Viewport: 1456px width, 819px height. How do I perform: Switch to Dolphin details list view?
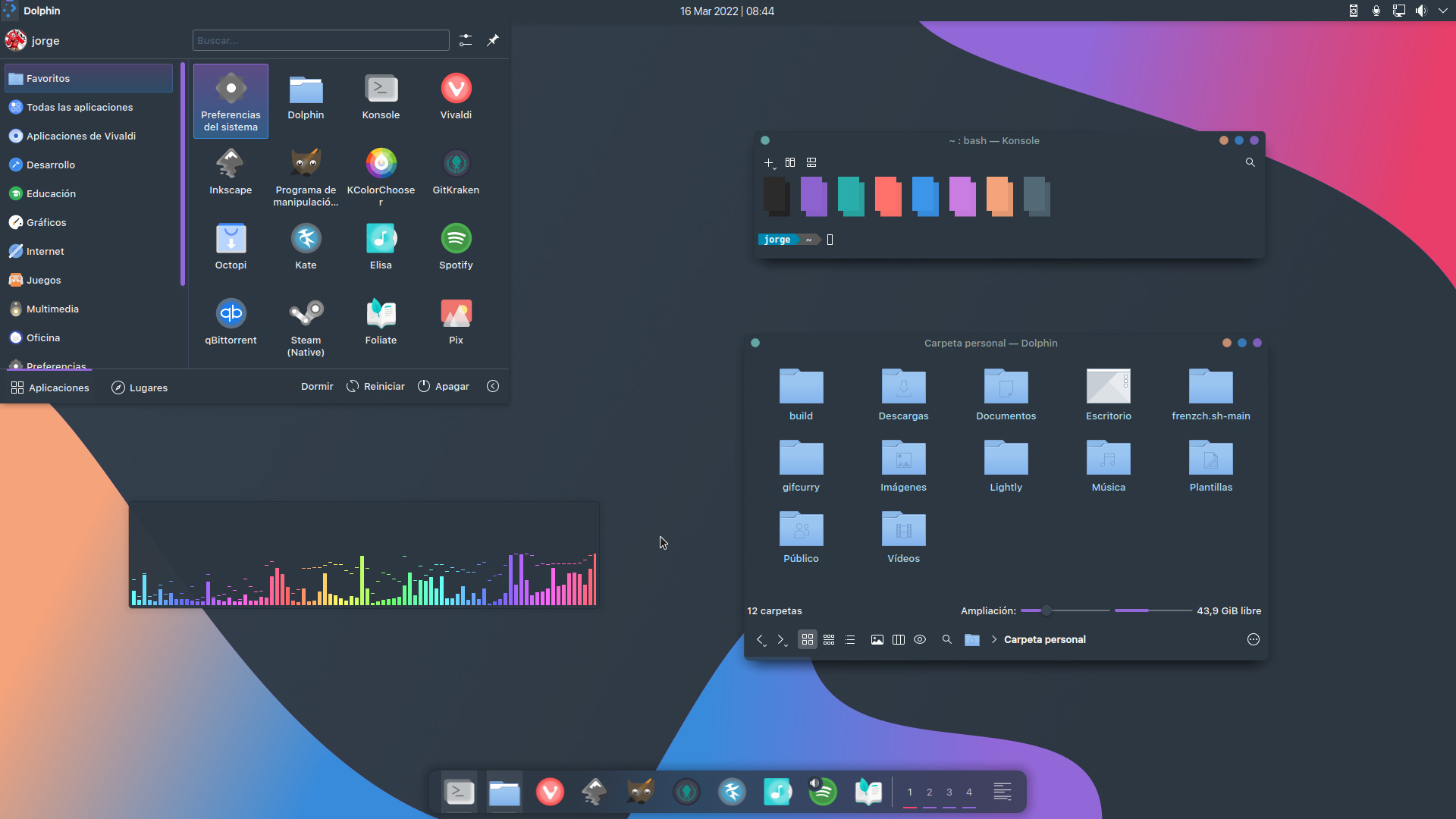tap(850, 639)
